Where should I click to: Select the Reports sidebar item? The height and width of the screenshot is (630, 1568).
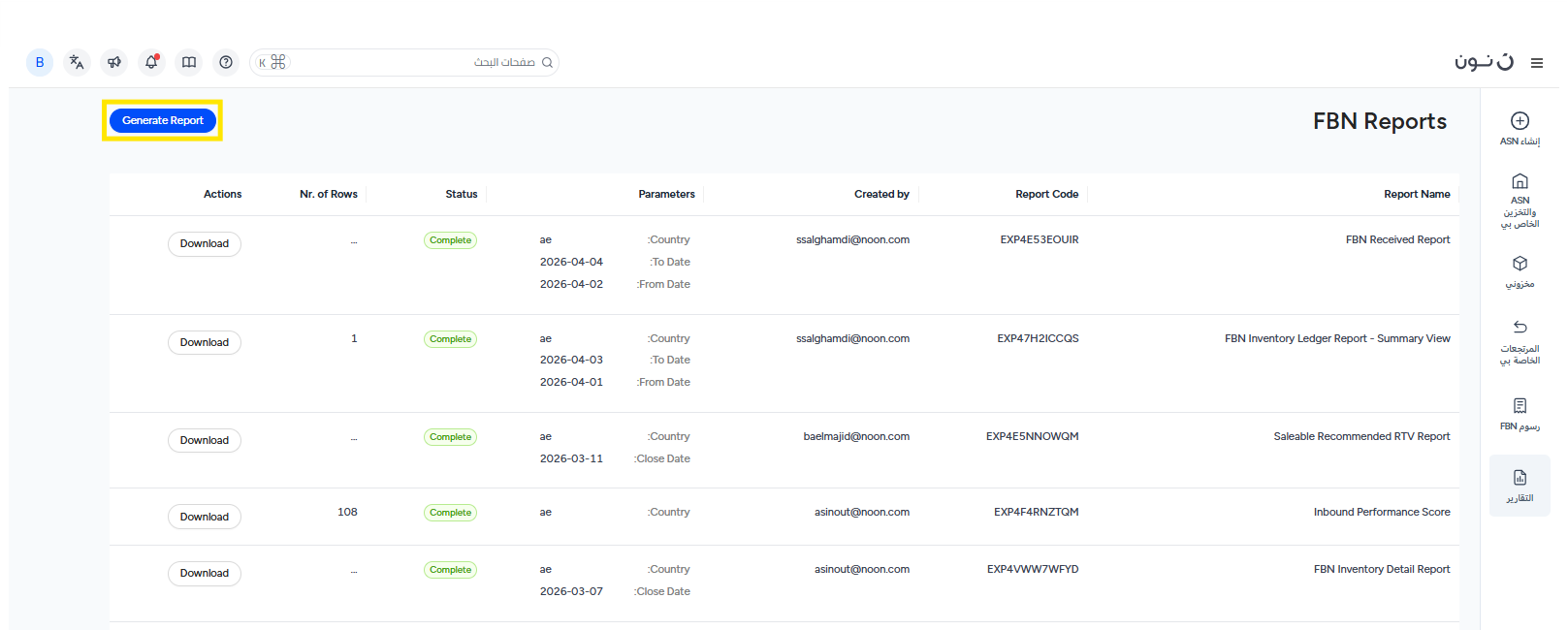pos(1520,486)
